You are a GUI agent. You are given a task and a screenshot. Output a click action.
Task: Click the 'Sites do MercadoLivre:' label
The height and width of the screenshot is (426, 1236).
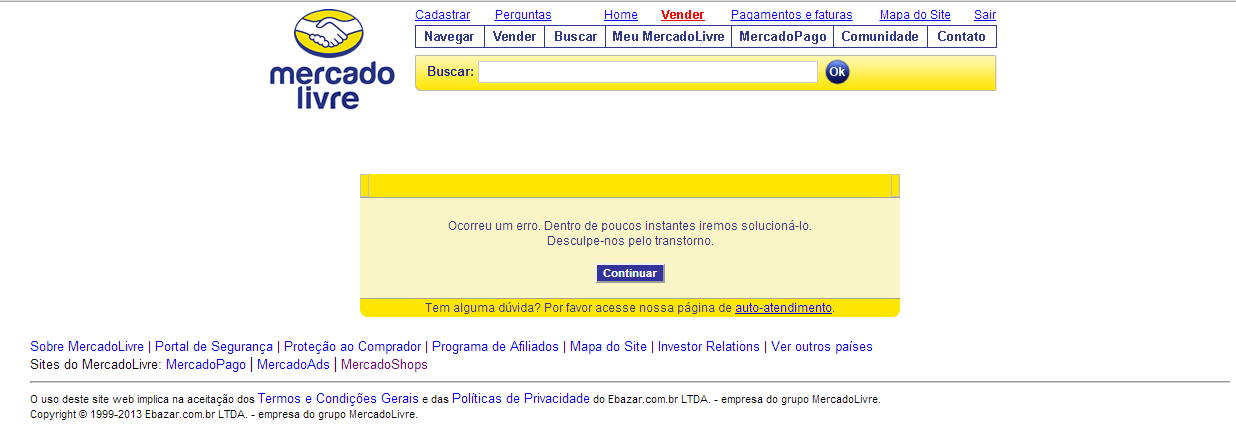pyautogui.click(x=96, y=365)
